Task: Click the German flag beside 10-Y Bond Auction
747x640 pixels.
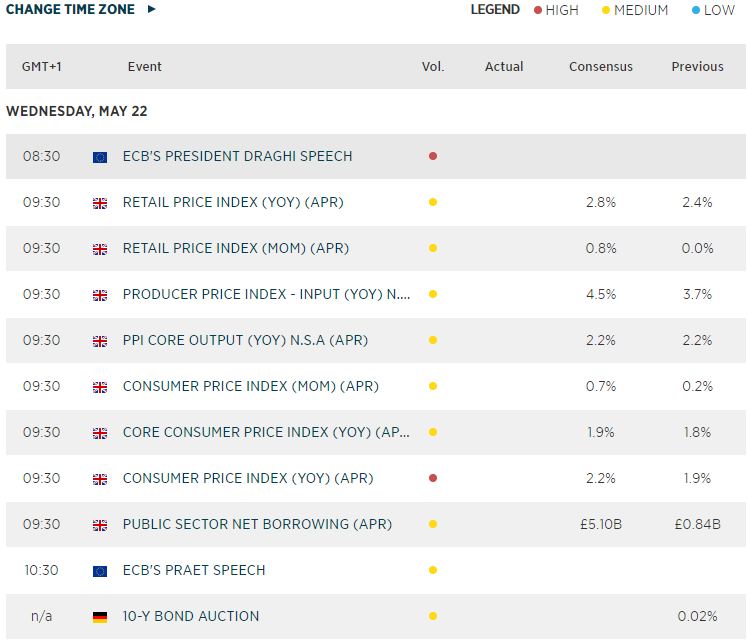Action: coord(100,617)
